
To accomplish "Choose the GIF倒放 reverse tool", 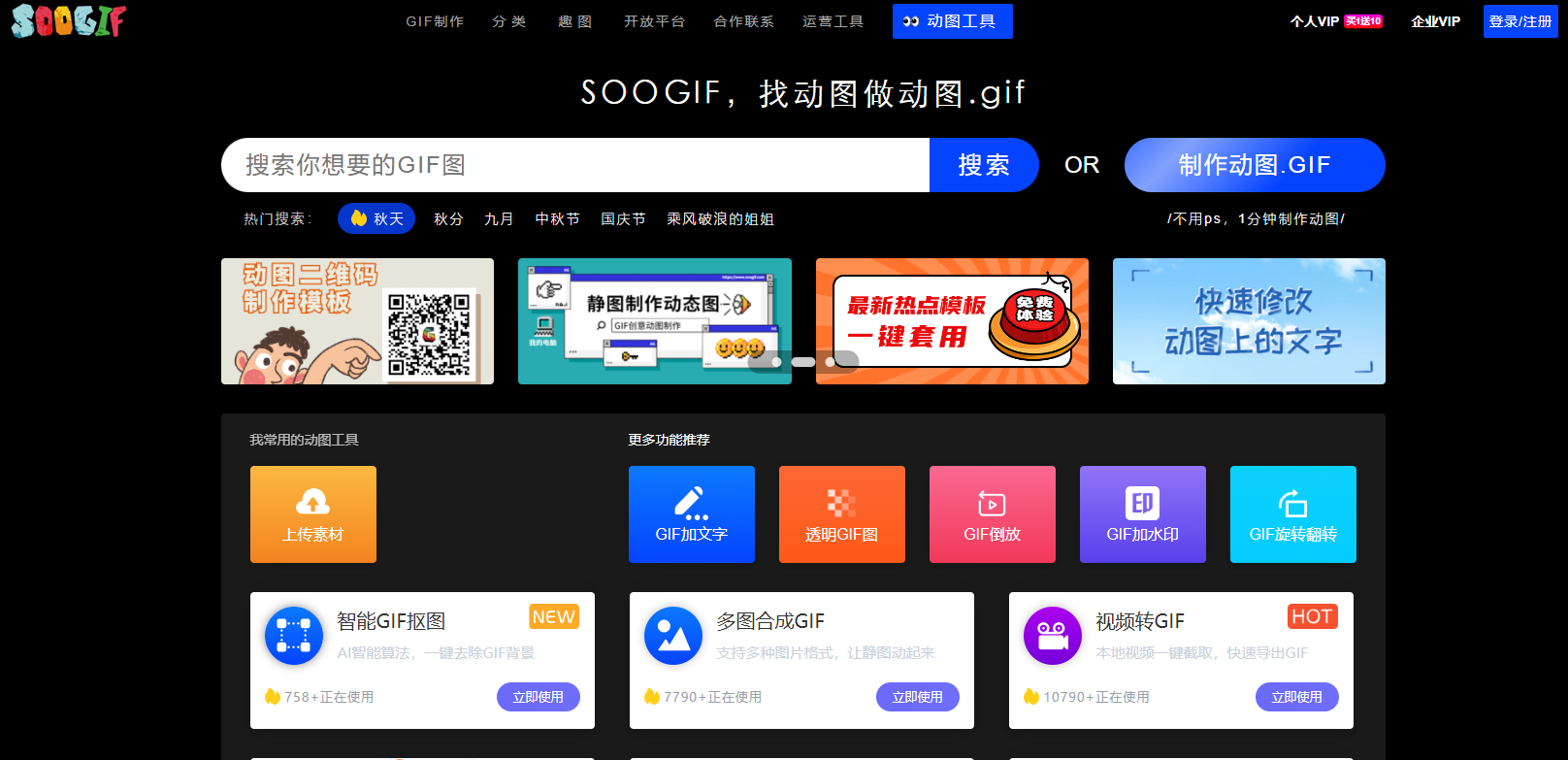I will pyautogui.click(x=992, y=514).
